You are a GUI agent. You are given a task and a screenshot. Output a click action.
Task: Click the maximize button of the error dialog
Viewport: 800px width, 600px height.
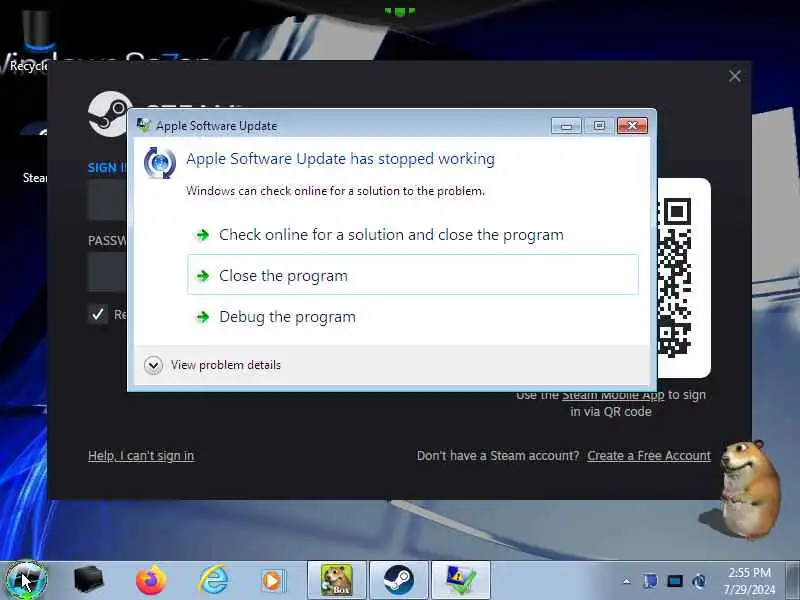(599, 126)
